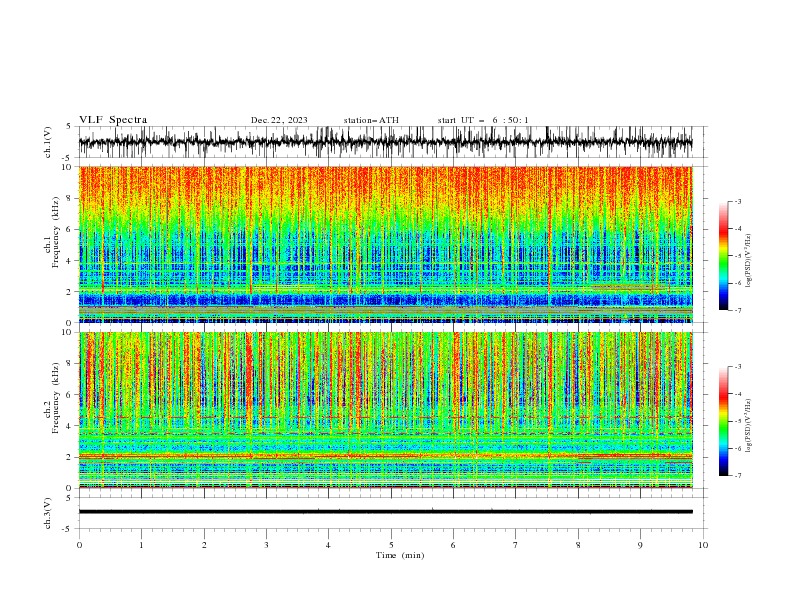Click the "5" tick on the time axis
Image resolution: width=792 pixels, height=612 pixels.
[x=391, y=545]
